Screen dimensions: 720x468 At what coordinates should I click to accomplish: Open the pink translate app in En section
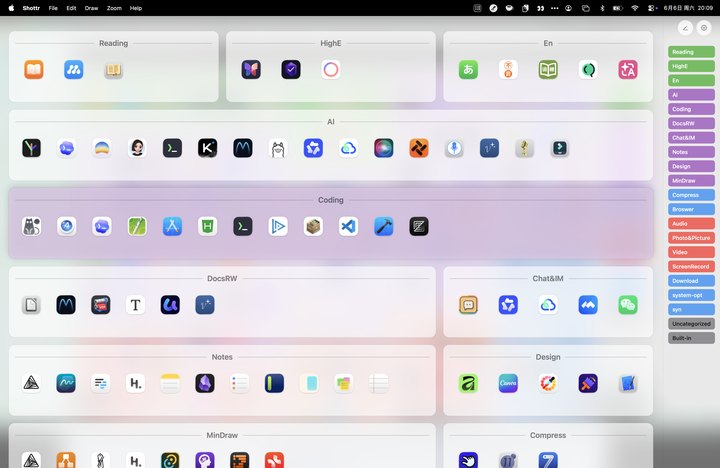click(x=628, y=70)
